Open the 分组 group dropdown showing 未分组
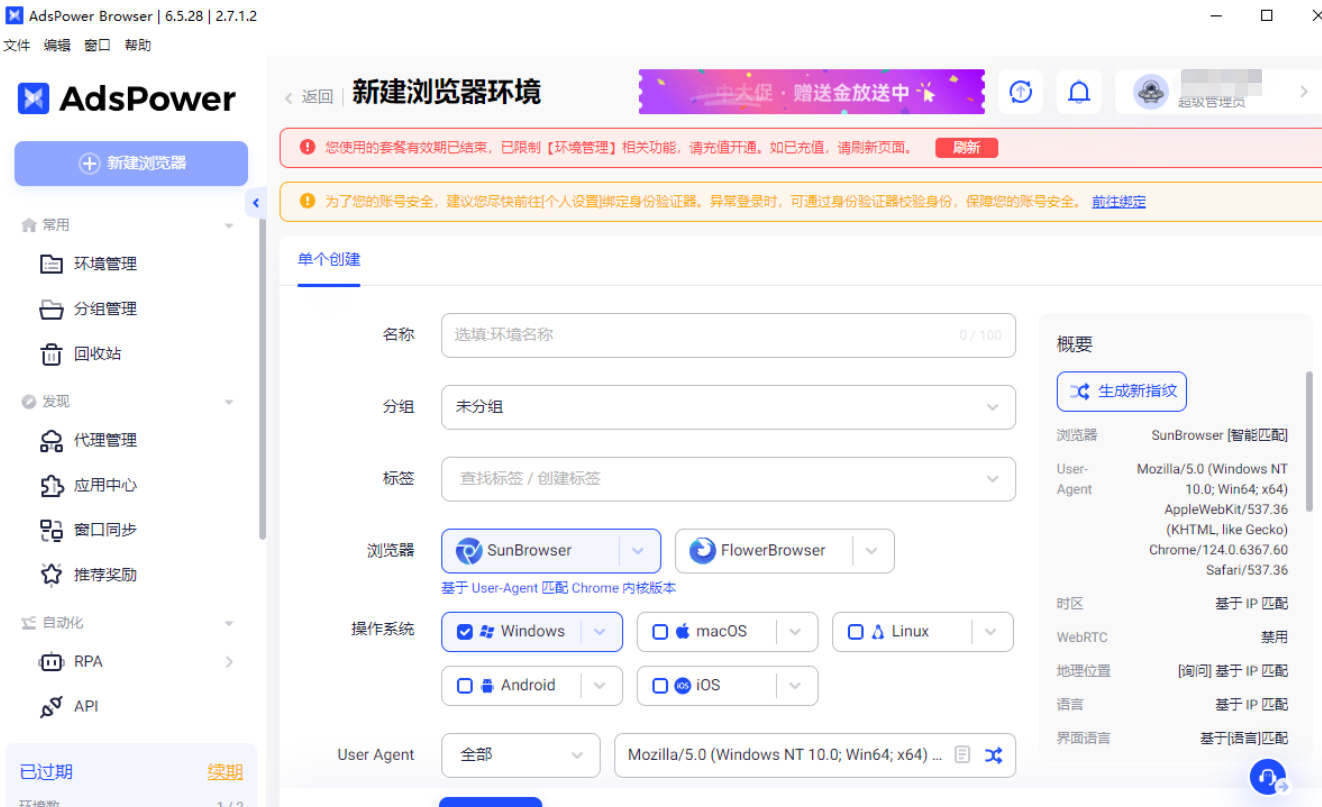Viewport: 1322px width, 807px height. tap(728, 407)
